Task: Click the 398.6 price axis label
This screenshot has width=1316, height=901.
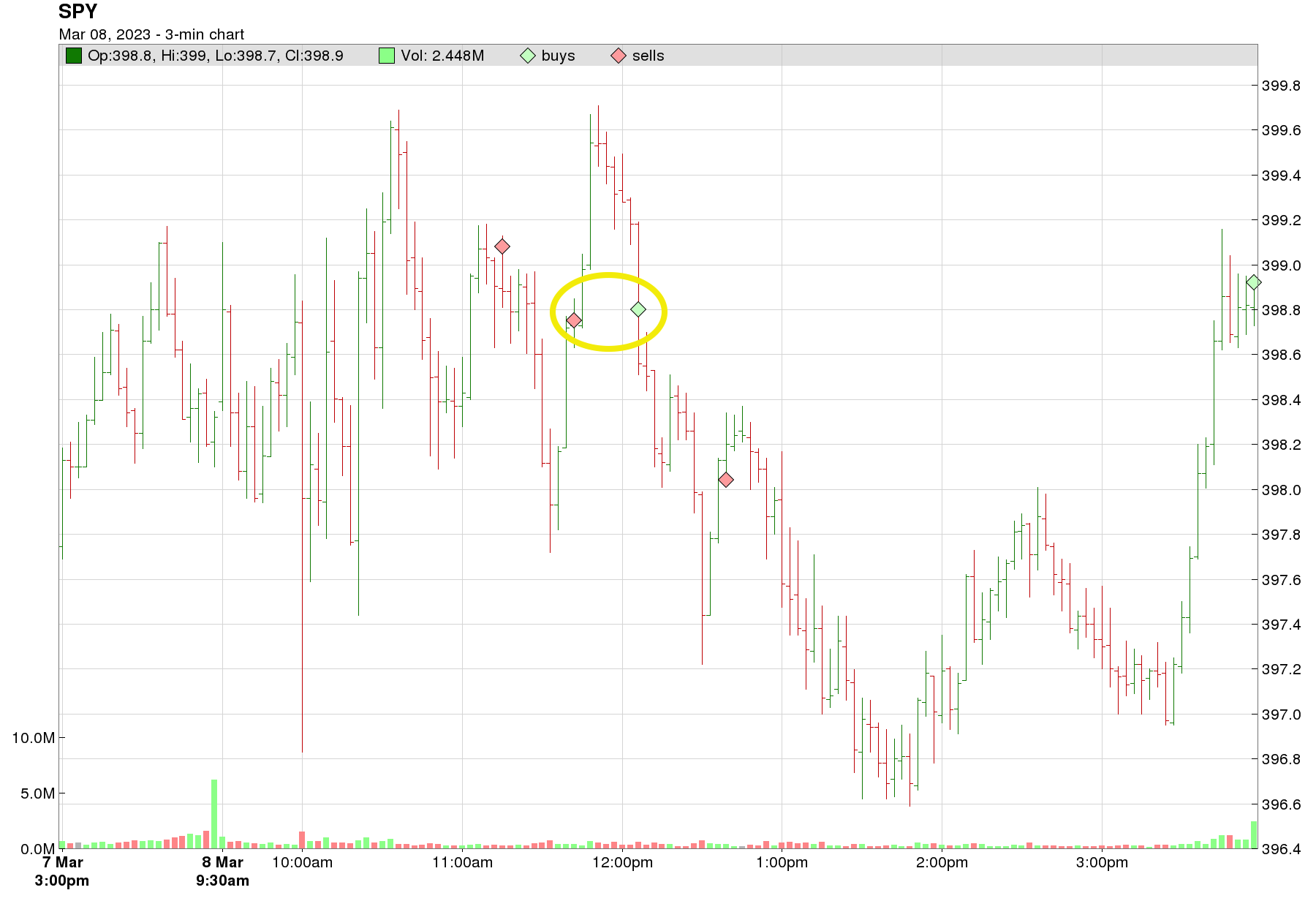Action: (x=1282, y=355)
